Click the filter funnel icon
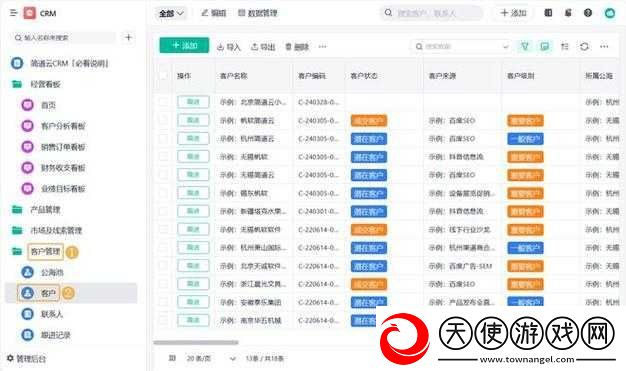The width and height of the screenshot is (626, 371). (525, 46)
